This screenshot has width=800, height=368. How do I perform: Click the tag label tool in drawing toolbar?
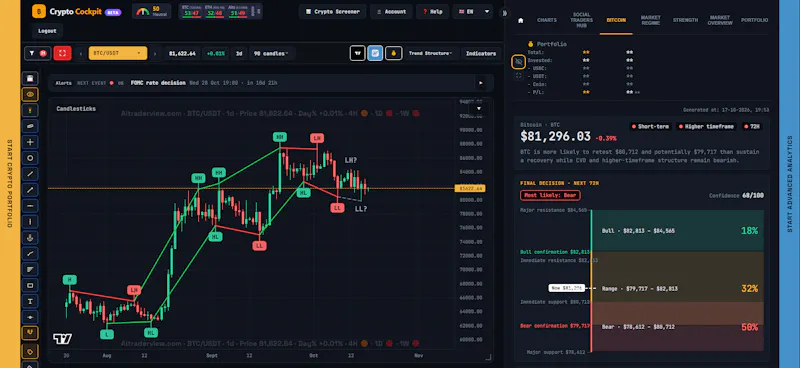click(30, 351)
